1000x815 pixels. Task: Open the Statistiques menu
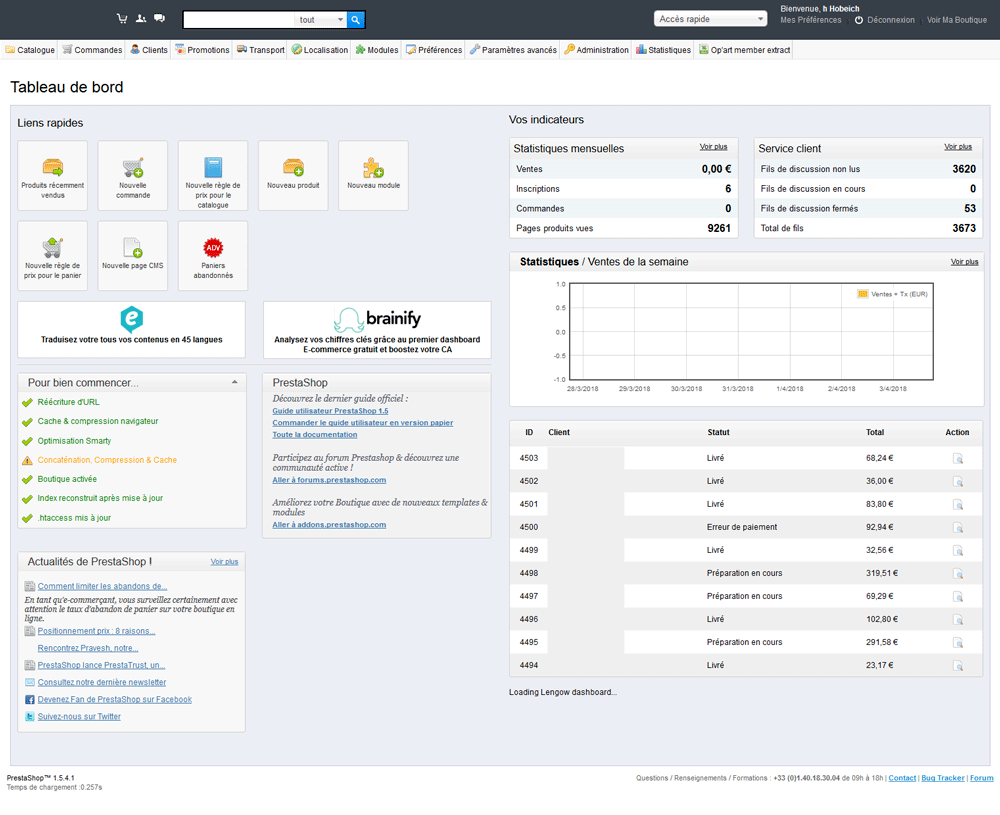(663, 50)
